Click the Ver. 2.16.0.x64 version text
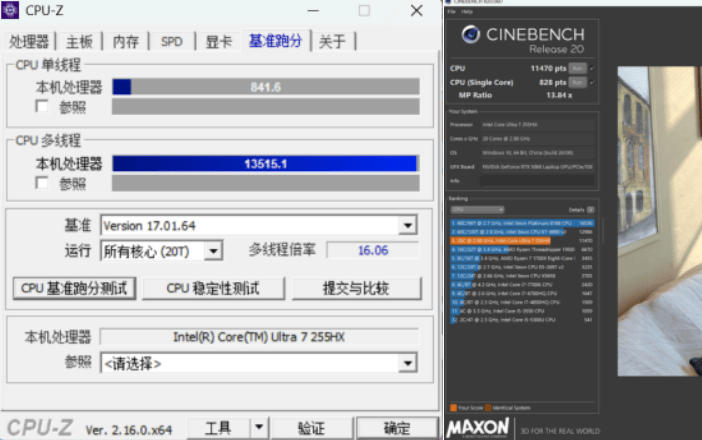702x440 pixels. click(128, 430)
